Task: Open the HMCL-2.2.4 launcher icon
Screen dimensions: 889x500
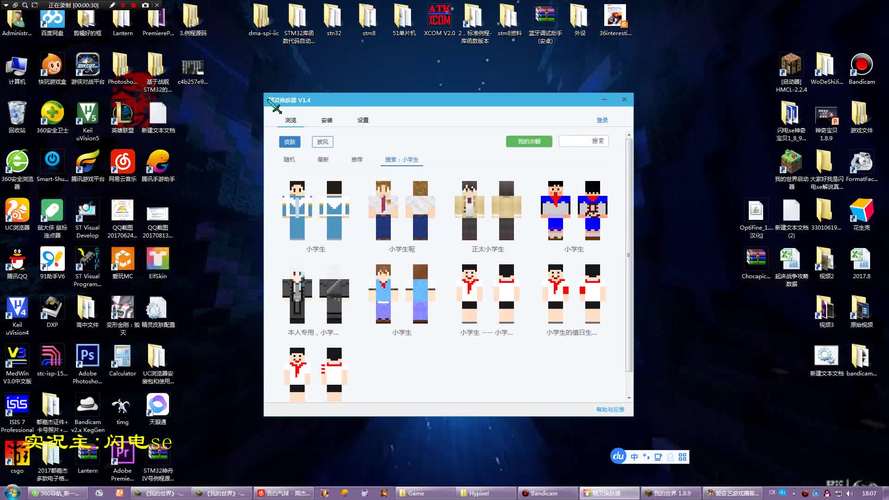Action: tap(791, 73)
